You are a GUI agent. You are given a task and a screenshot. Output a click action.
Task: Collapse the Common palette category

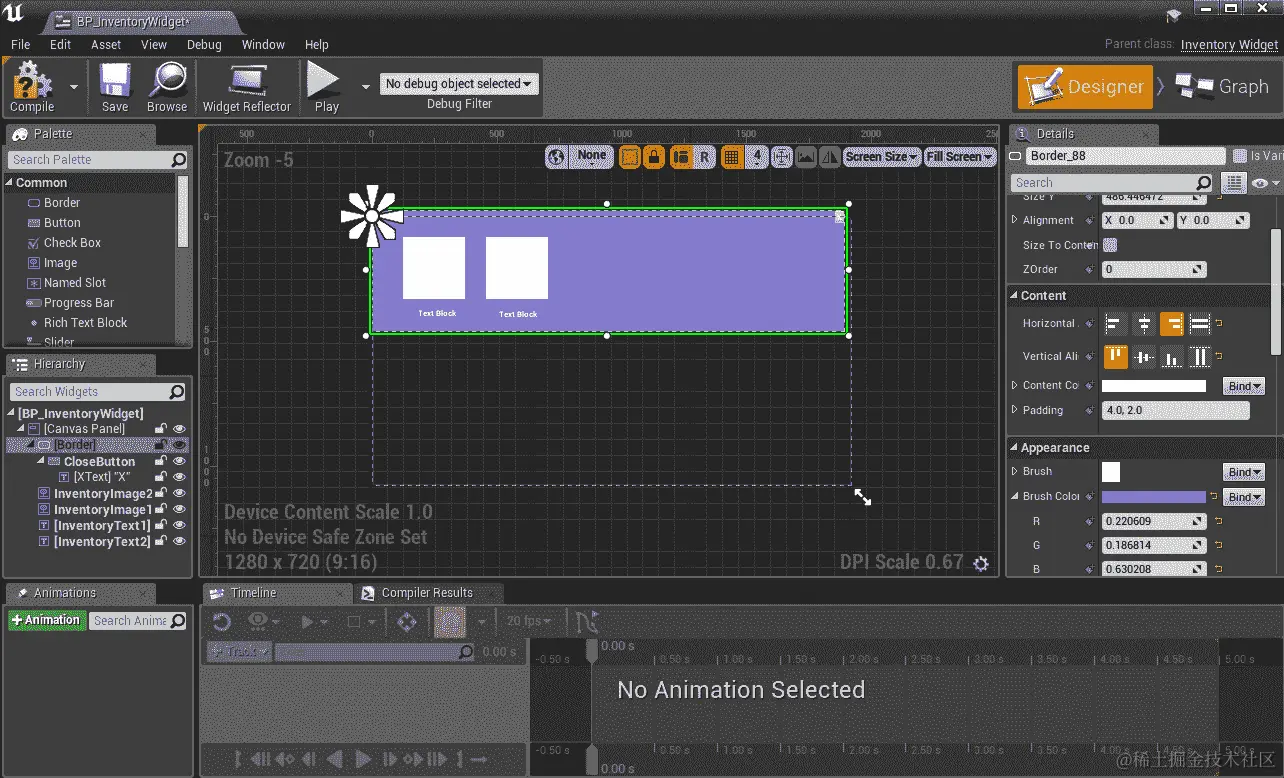point(9,183)
